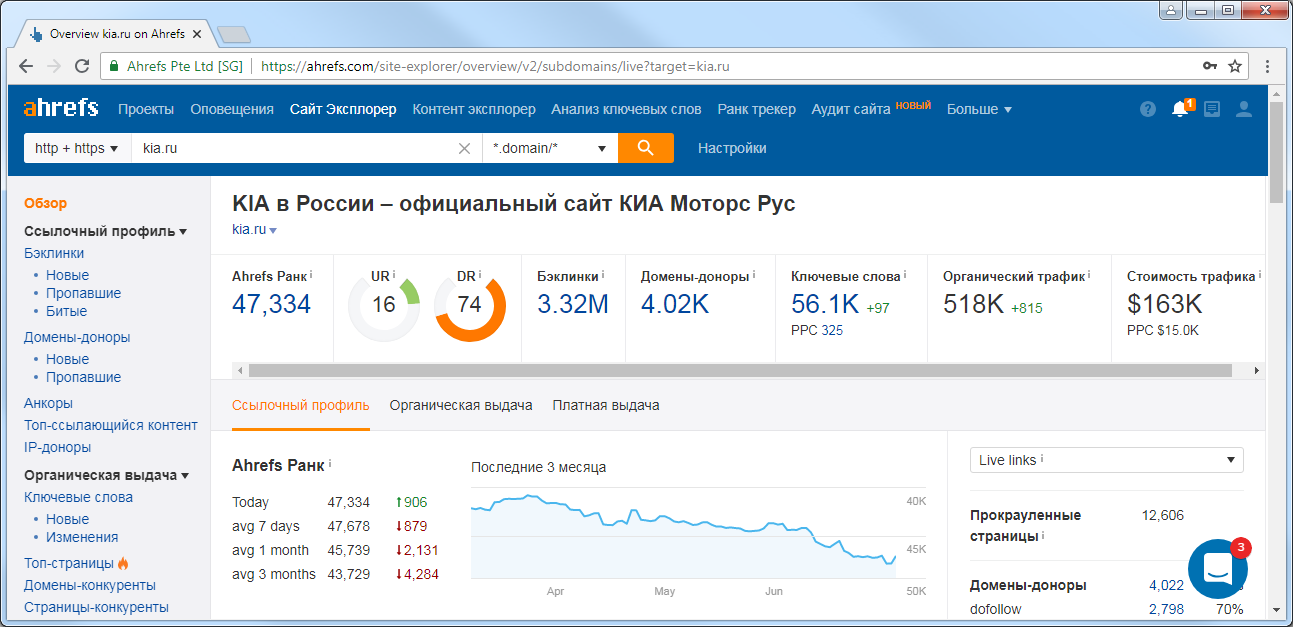Open the http + https protocol dropdown
Image resolution: width=1293 pixels, height=627 pixels.
click(77, 148)
